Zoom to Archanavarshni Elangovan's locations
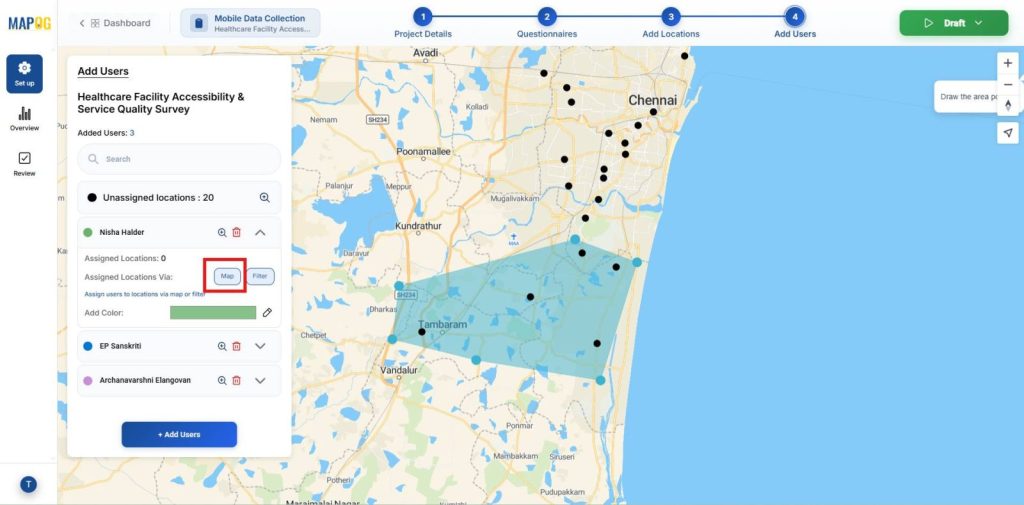The height and width of the screenshot is (505, 1024). (222, 380)
